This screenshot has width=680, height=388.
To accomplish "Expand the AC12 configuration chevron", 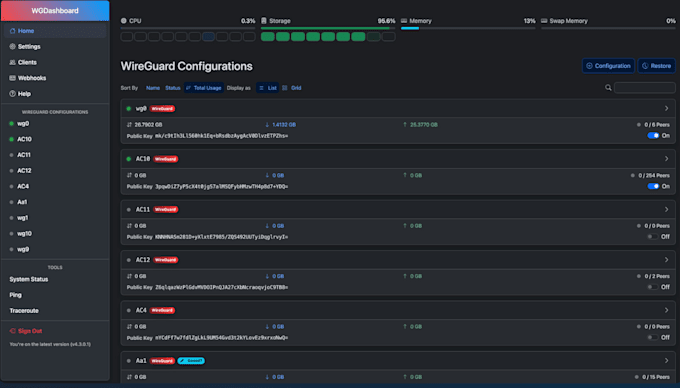I will [667, 260].
